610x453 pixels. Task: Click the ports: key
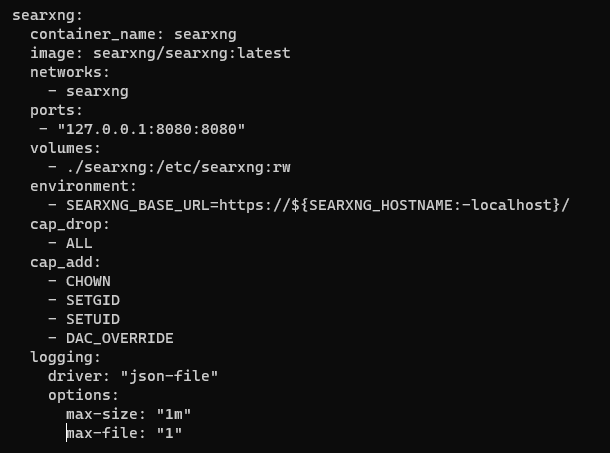pyautogui.click(x=56, y=111)
